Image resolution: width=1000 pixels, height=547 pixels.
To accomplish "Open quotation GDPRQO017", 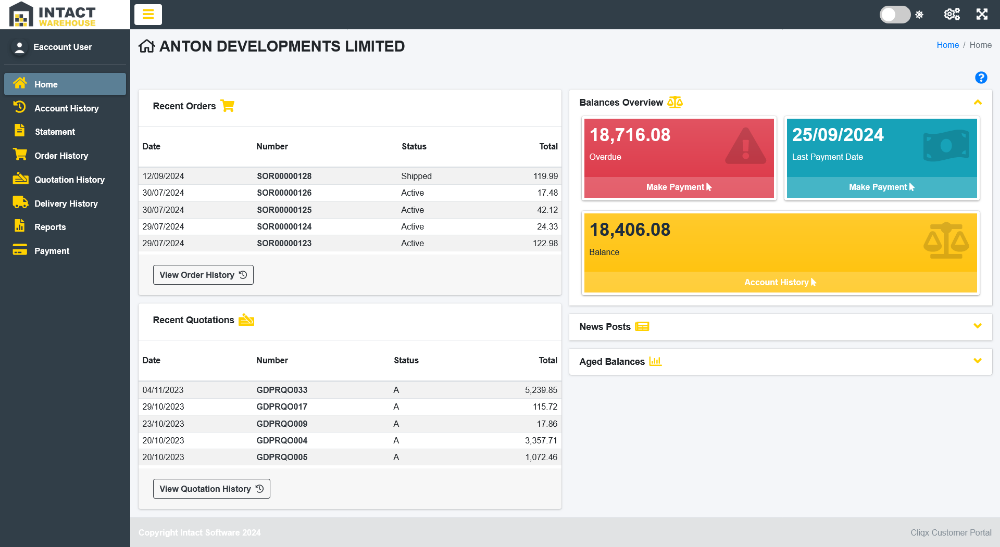I will (x=282, y=406).
